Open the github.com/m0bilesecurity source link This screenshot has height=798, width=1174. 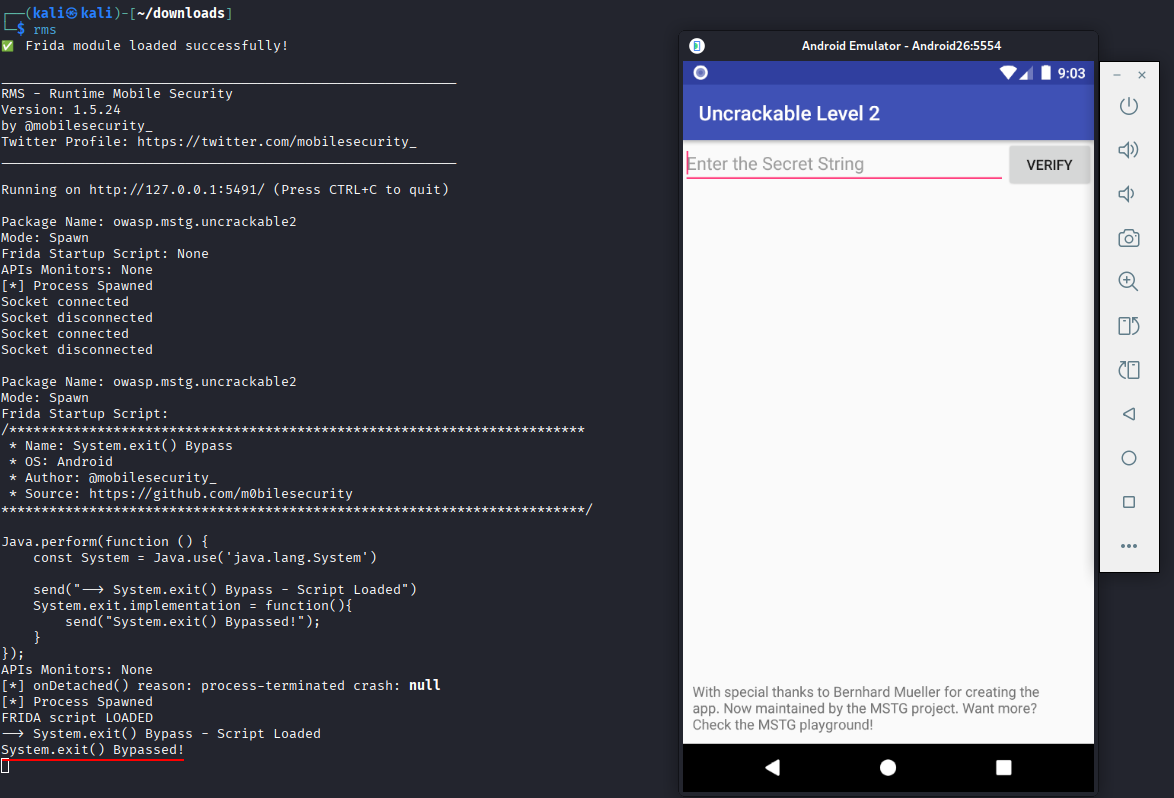[220, 494]
